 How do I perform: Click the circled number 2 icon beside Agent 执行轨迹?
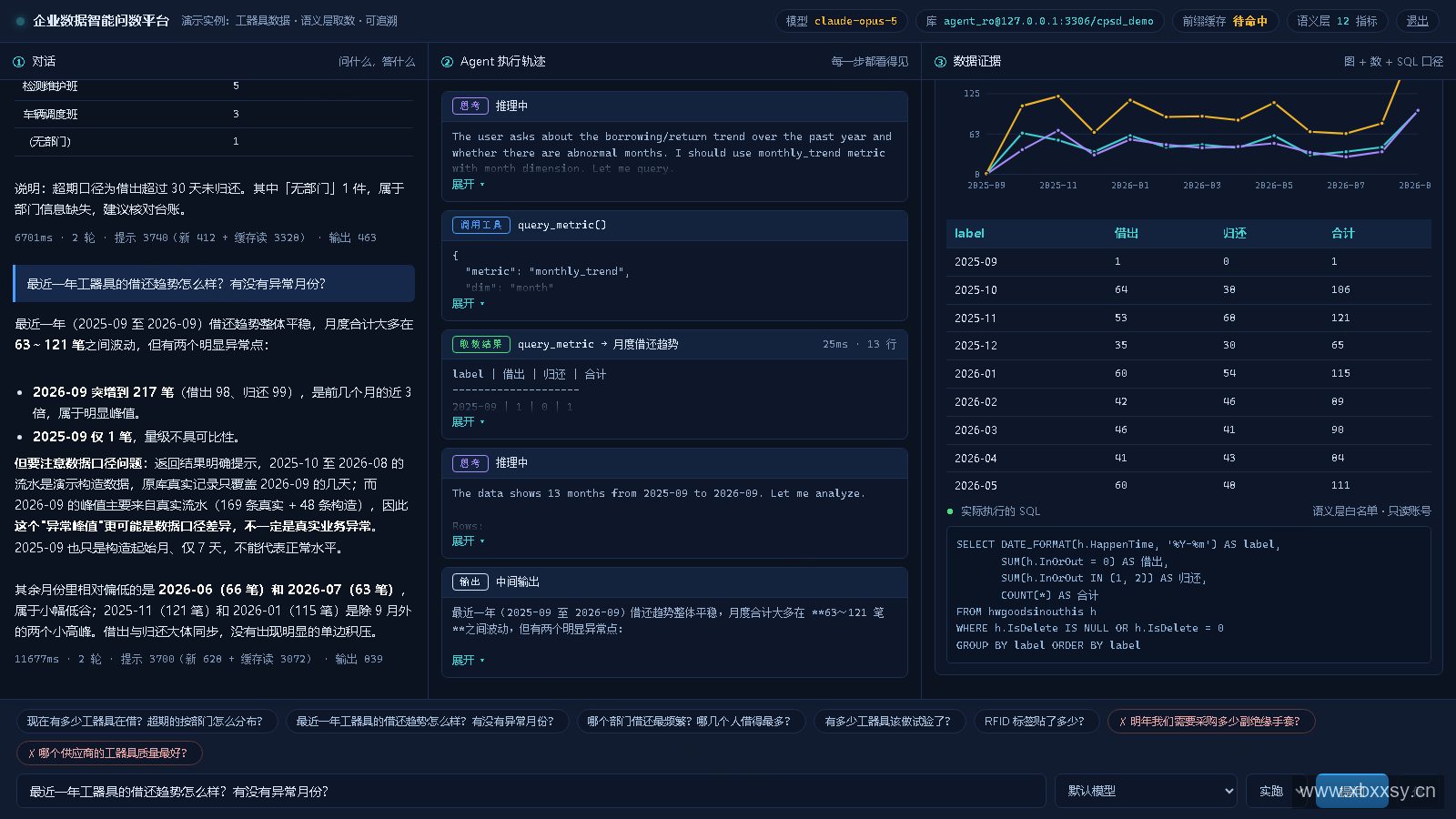tap(447, 62)
